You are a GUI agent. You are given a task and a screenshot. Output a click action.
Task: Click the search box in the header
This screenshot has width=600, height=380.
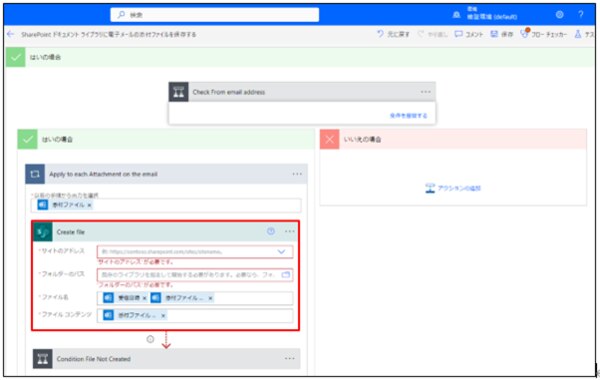pos(214,15)
